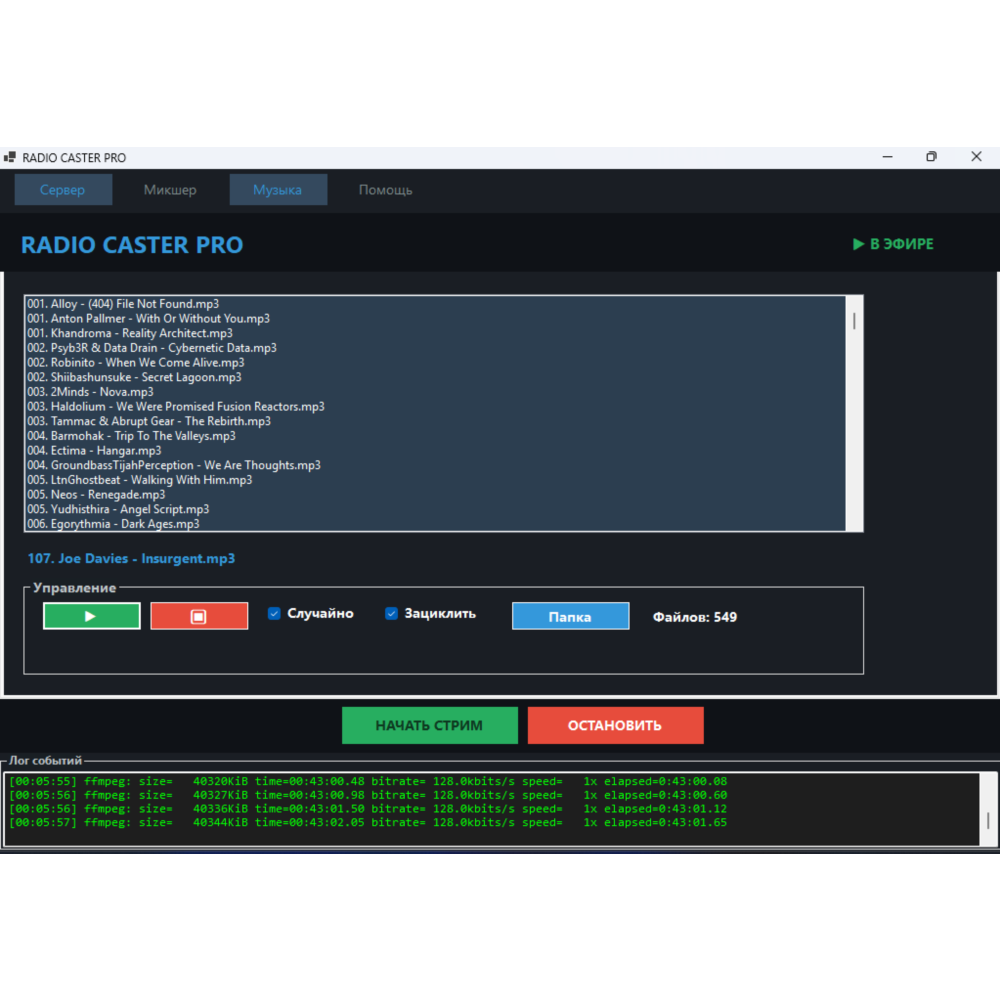
Task: Click the playlist vertical scrollbar
Action: pyautogui.click(x=853, y=320)
